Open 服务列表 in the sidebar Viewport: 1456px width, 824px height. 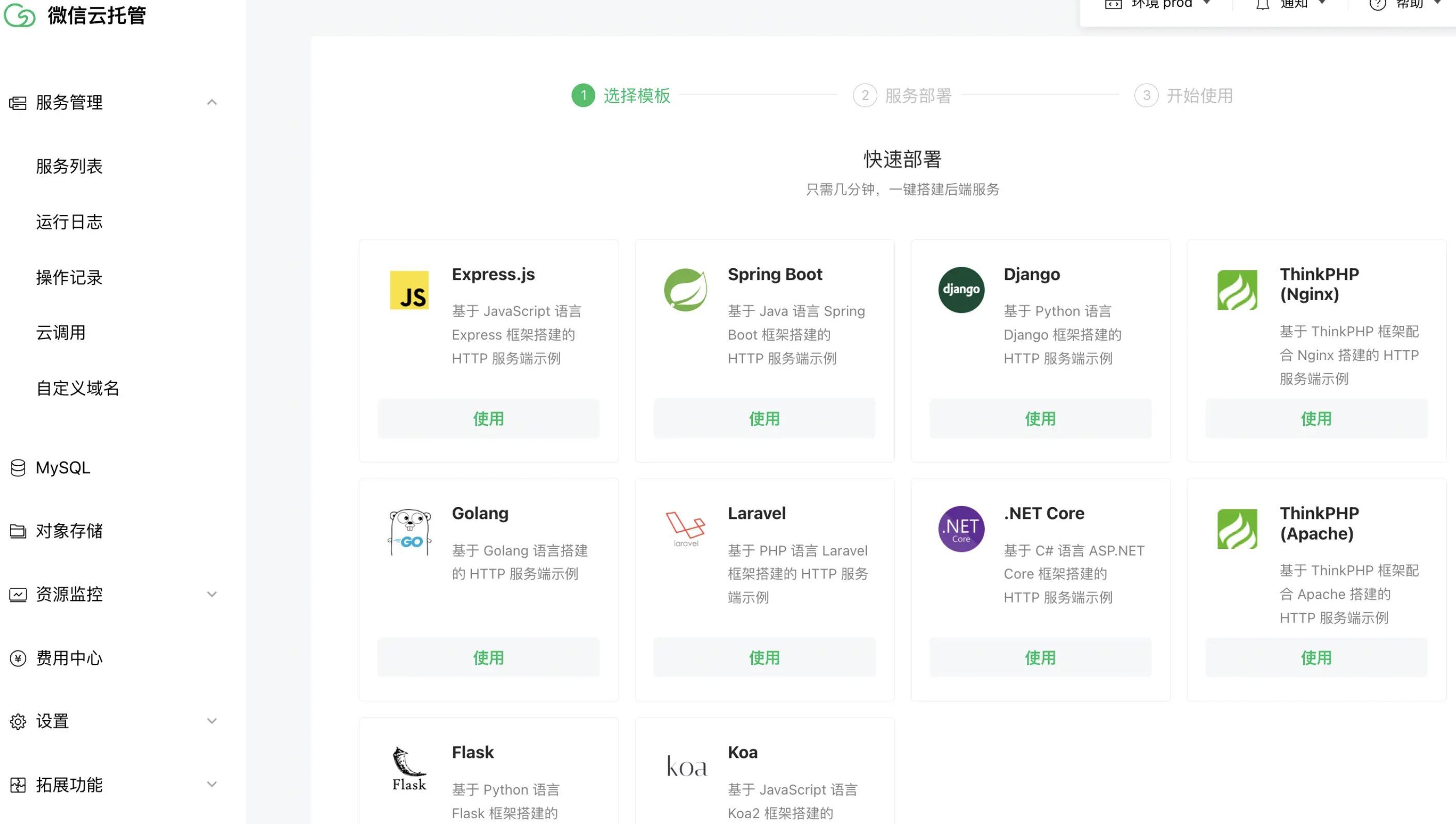click(x=69, y=166)
